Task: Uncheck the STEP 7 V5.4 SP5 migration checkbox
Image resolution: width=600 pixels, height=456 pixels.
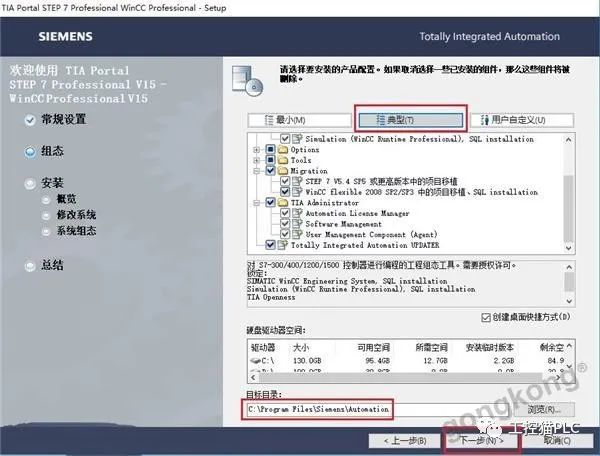Action: click(285, 181)
